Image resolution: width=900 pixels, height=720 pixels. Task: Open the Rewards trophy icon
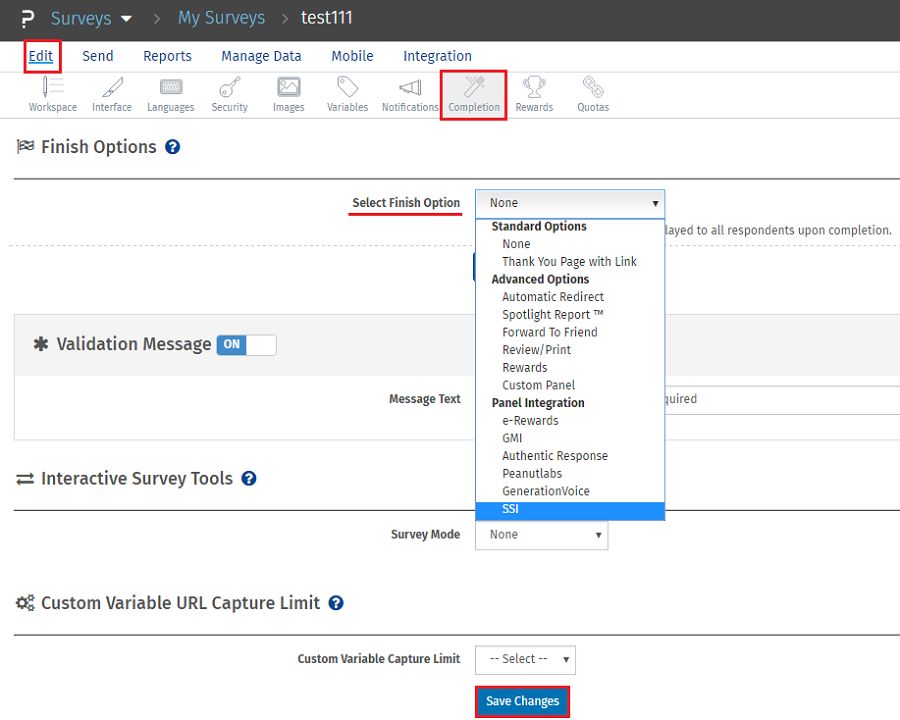click(x=534, y=94)
